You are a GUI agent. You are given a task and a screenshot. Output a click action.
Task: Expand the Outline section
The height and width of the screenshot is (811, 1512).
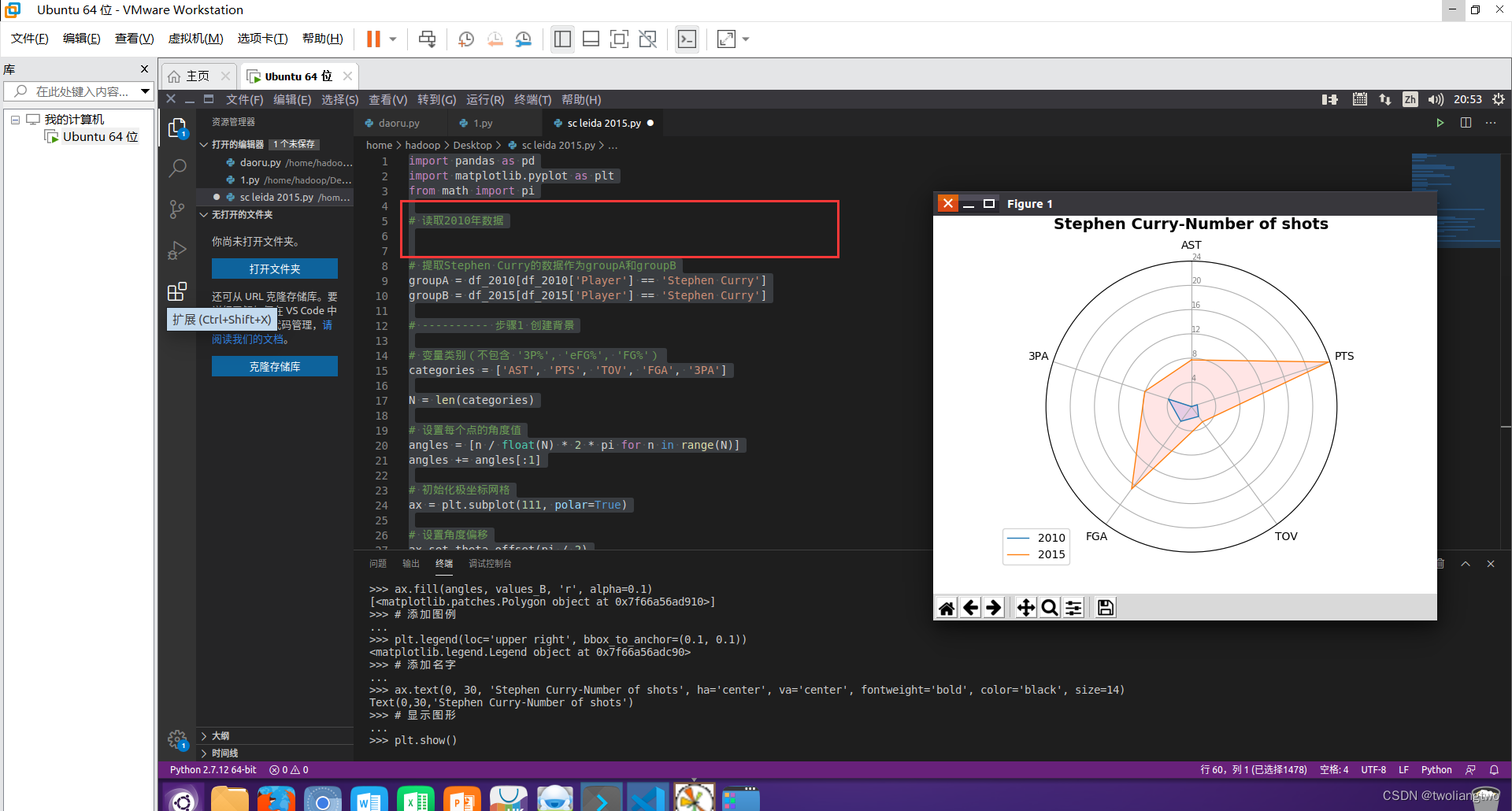pyautogui.click(x=204, y=735)
